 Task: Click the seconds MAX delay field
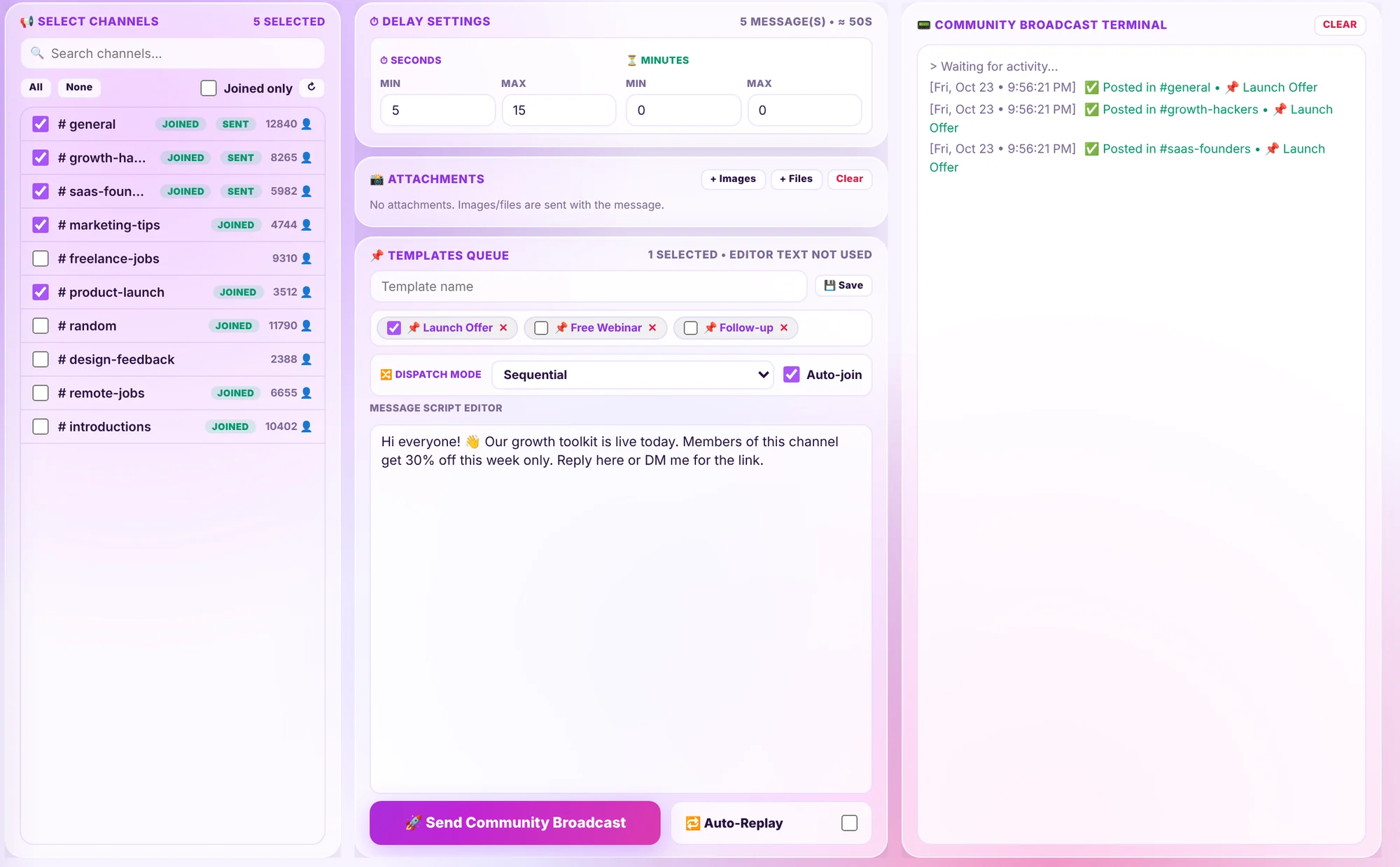pos(559,110)
